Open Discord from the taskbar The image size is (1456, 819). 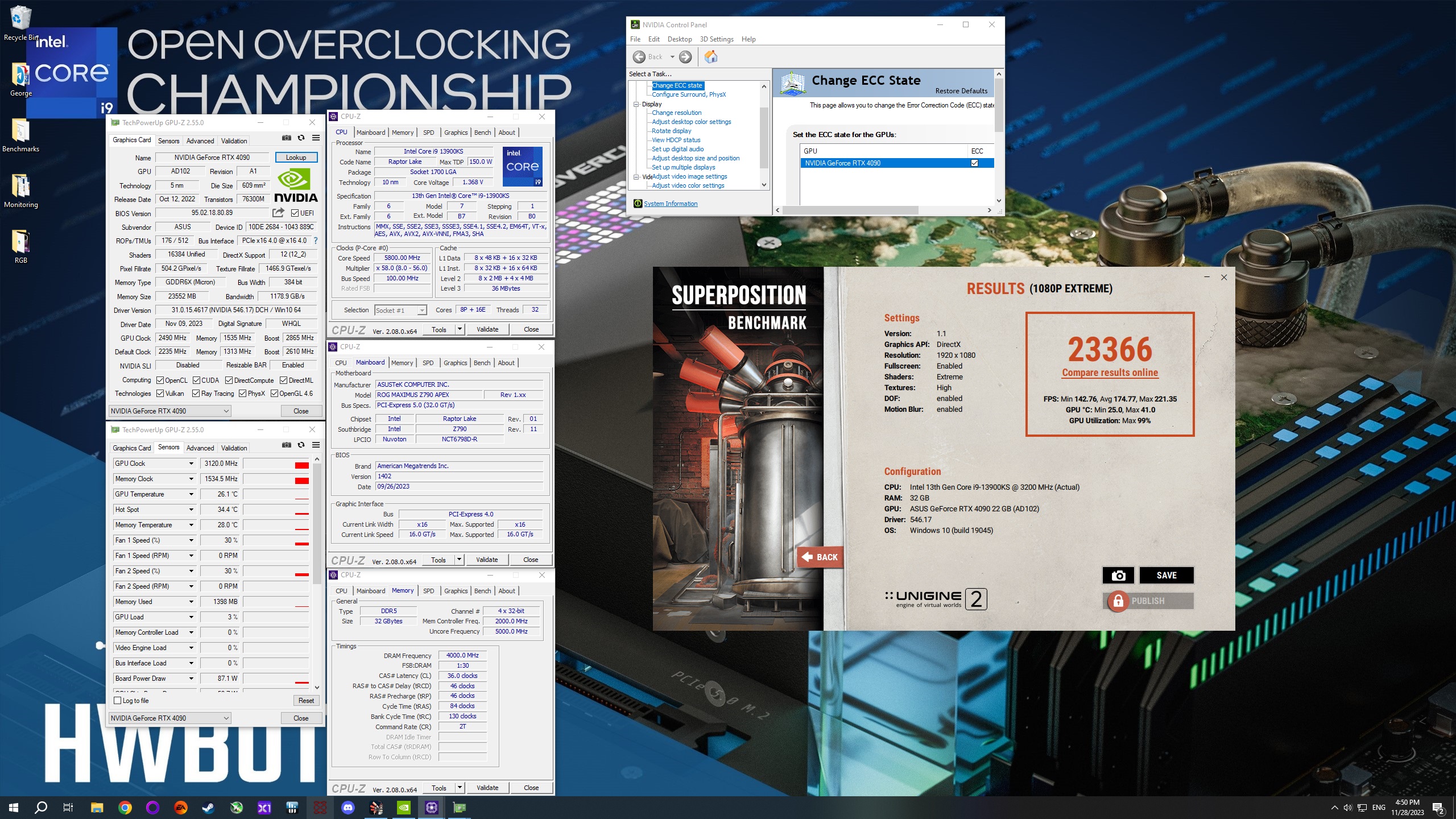click(348, 808)
